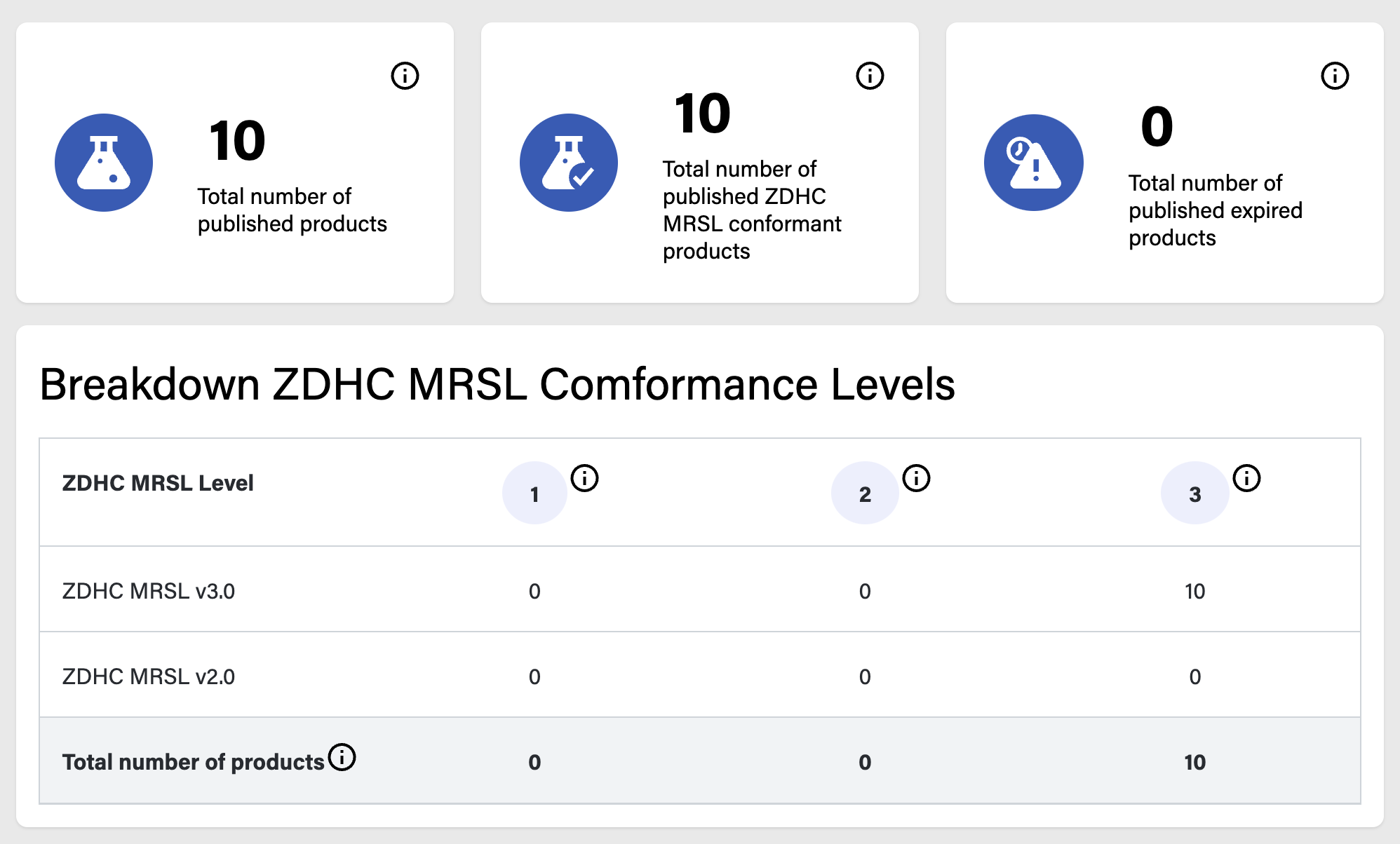Click the blue flask published products icon

click(x=104, y=163)
